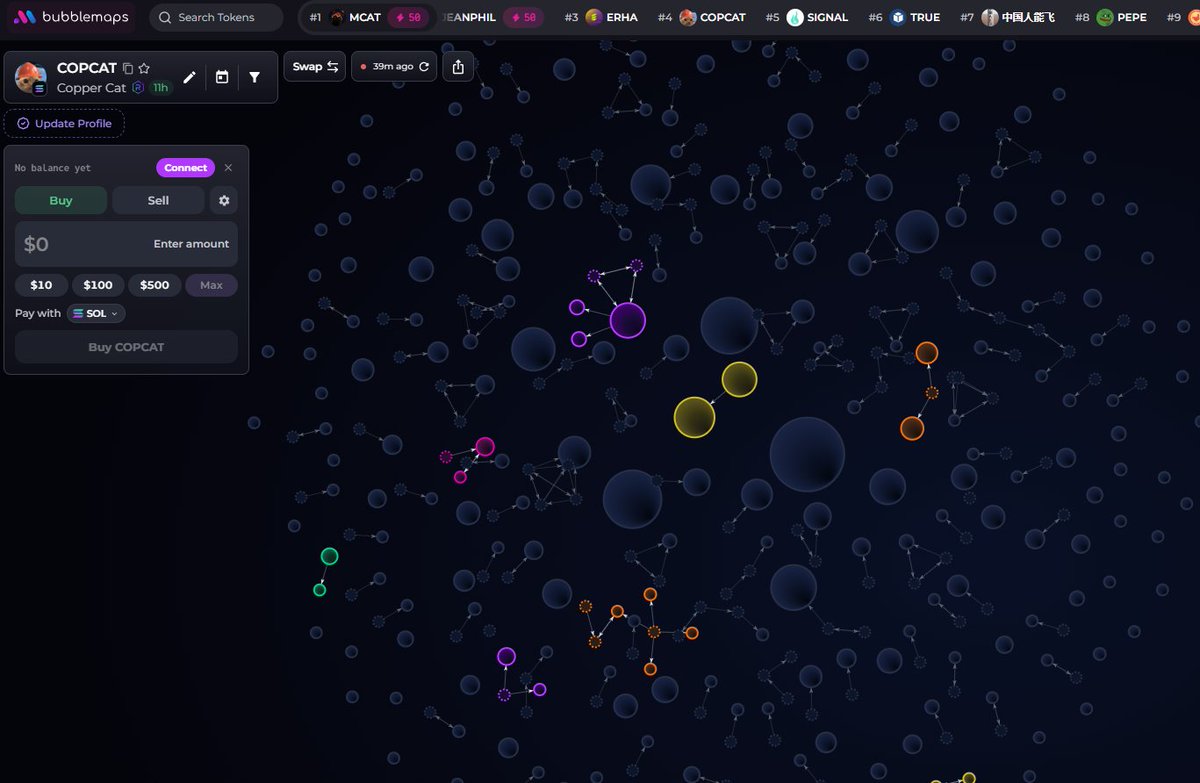Click the Update Profile button
The height and width of the screenshot is (783, 1200).
click(x=64, y=123)
